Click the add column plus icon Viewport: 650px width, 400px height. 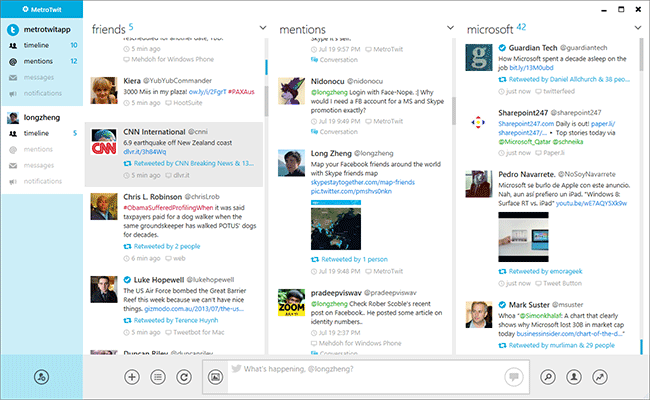coord(132,377)
